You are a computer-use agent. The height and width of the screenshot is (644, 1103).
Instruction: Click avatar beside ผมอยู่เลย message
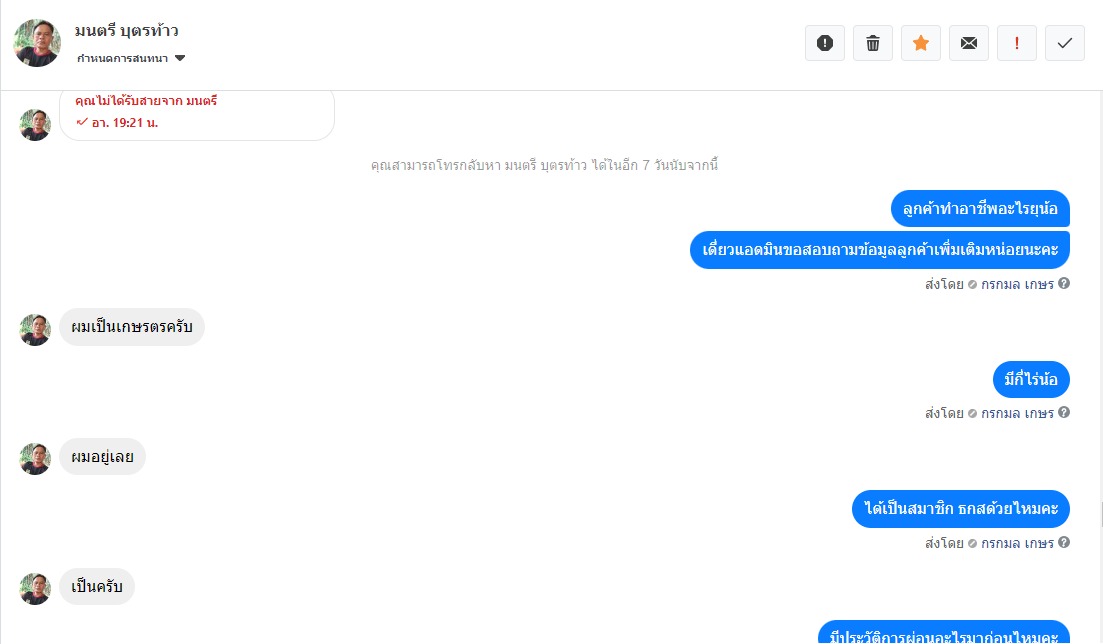coord(35,459)
